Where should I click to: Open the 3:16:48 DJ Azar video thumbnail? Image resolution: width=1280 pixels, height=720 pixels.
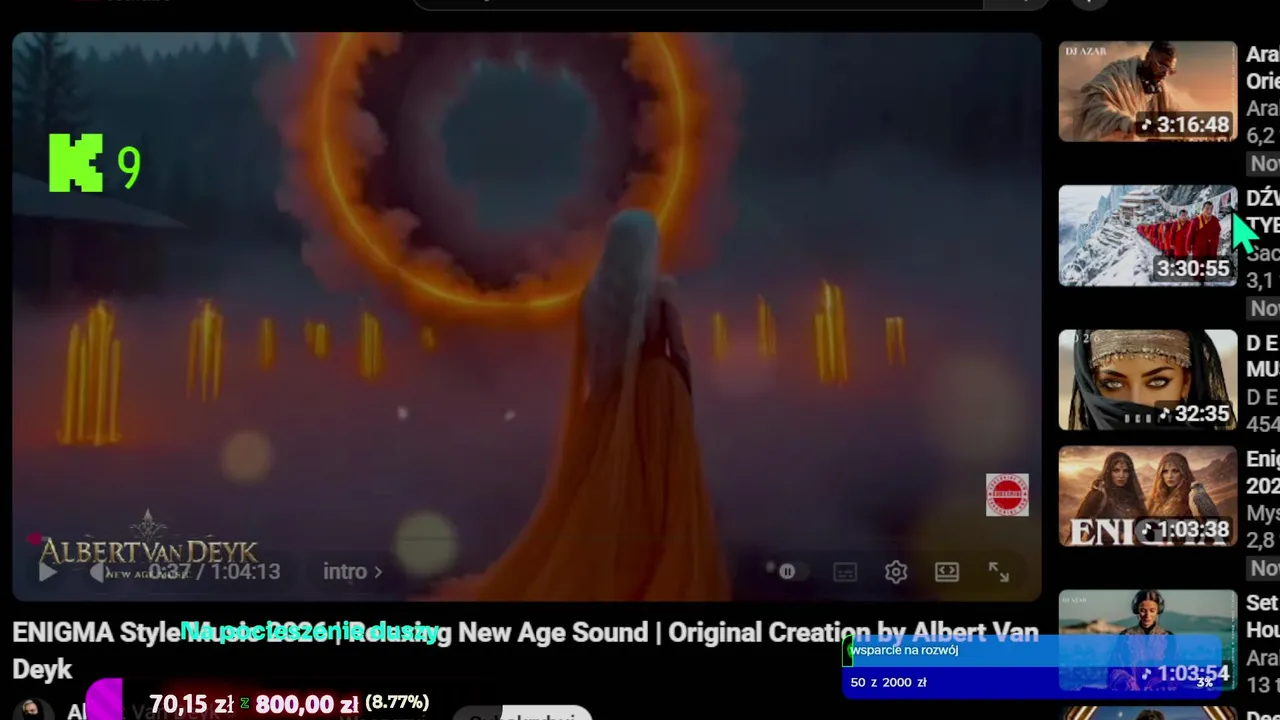tap(1148, 91)
